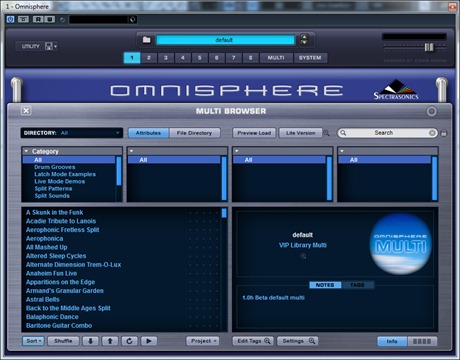
Task: Click the host compare/snapshot icon
Action: pos(23,19)
